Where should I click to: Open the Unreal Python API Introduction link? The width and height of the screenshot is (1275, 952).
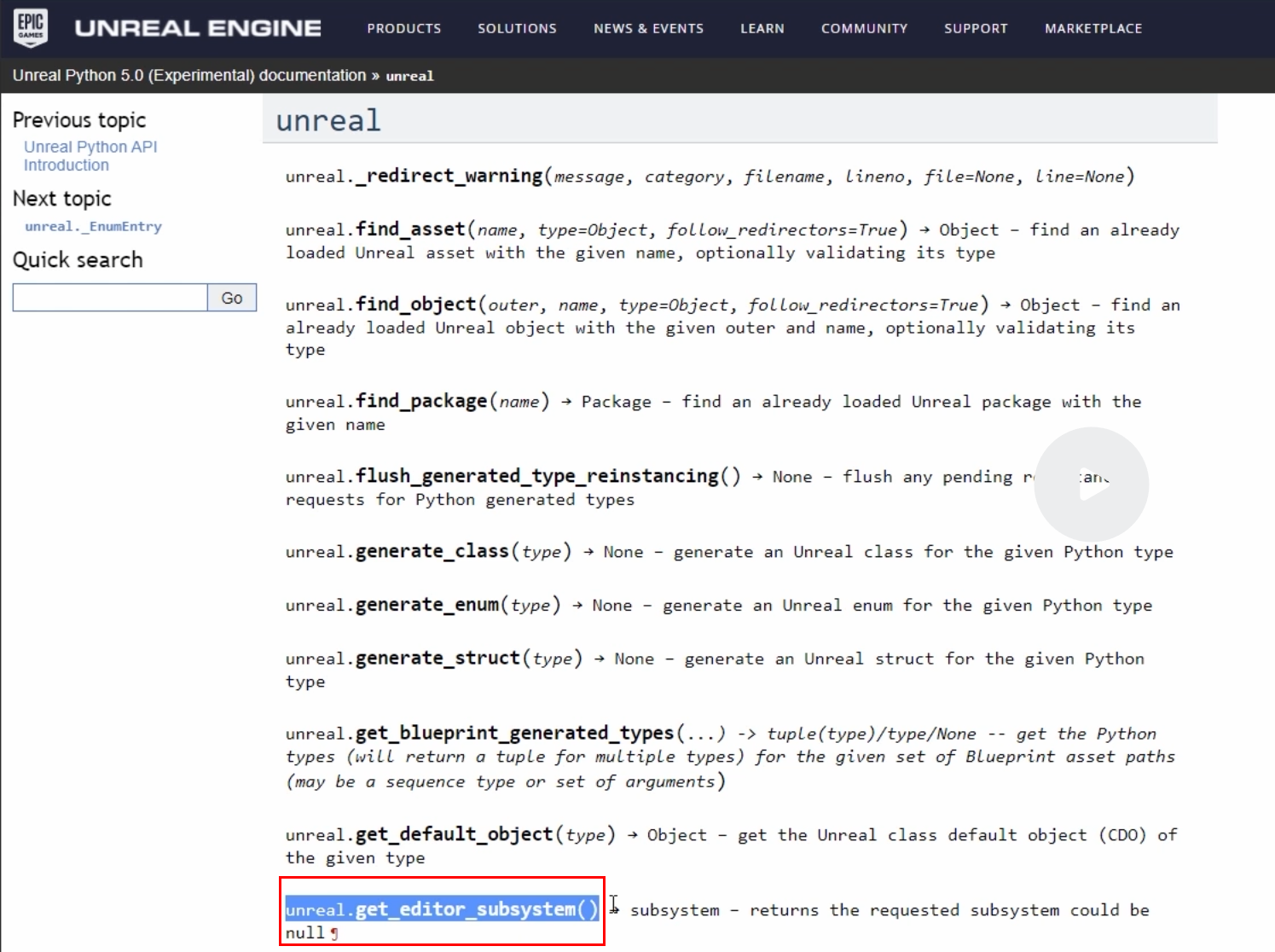click(90, 156)
